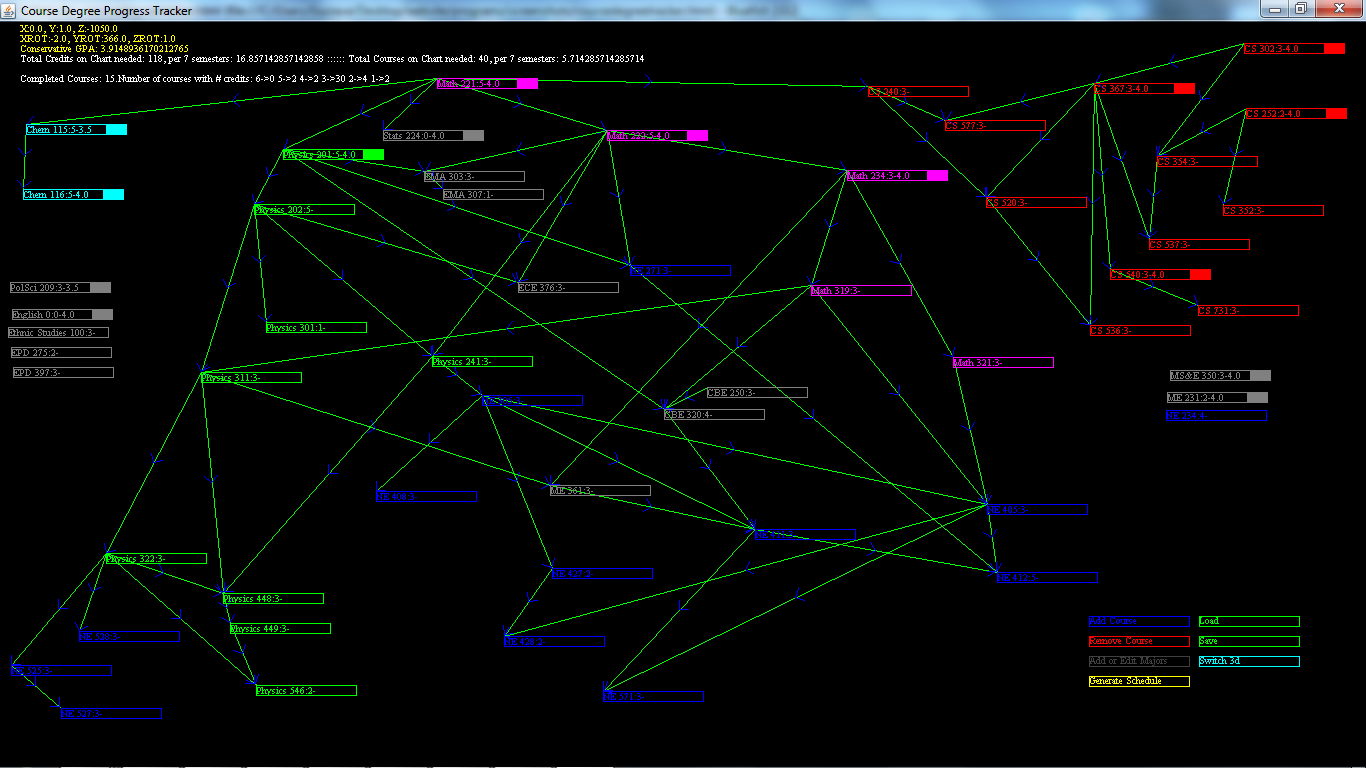Select the NE 405 course node
The height and width of the screenshot is (768, 1366).
(x=1037, y=510)
